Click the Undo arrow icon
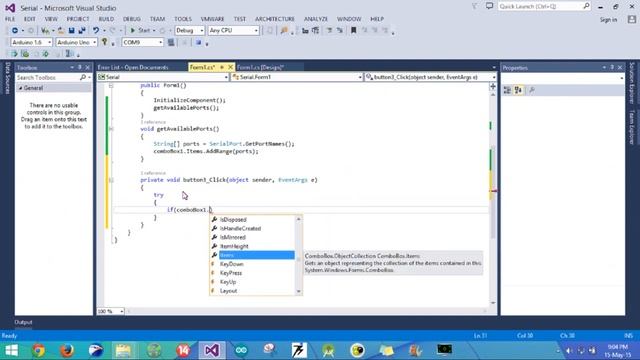The image size is (640, 360). (x=96, y=31)
